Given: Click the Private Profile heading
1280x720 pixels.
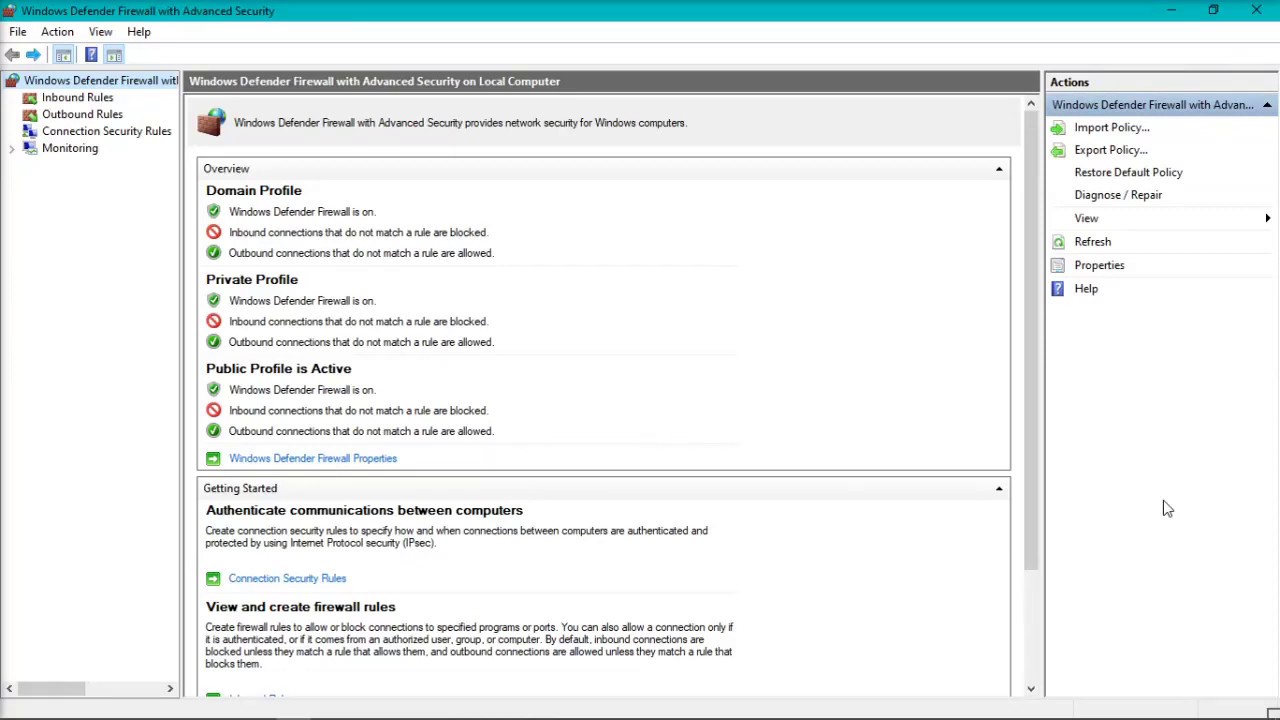Looking at the screenshot, I should pyautogui.click(x=252, y=279).
